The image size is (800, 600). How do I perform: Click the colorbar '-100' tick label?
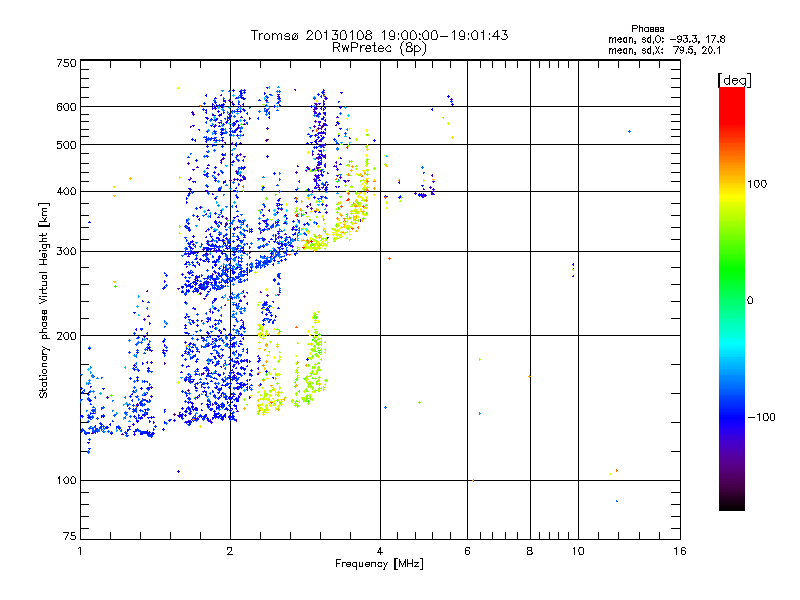(761, 417)
